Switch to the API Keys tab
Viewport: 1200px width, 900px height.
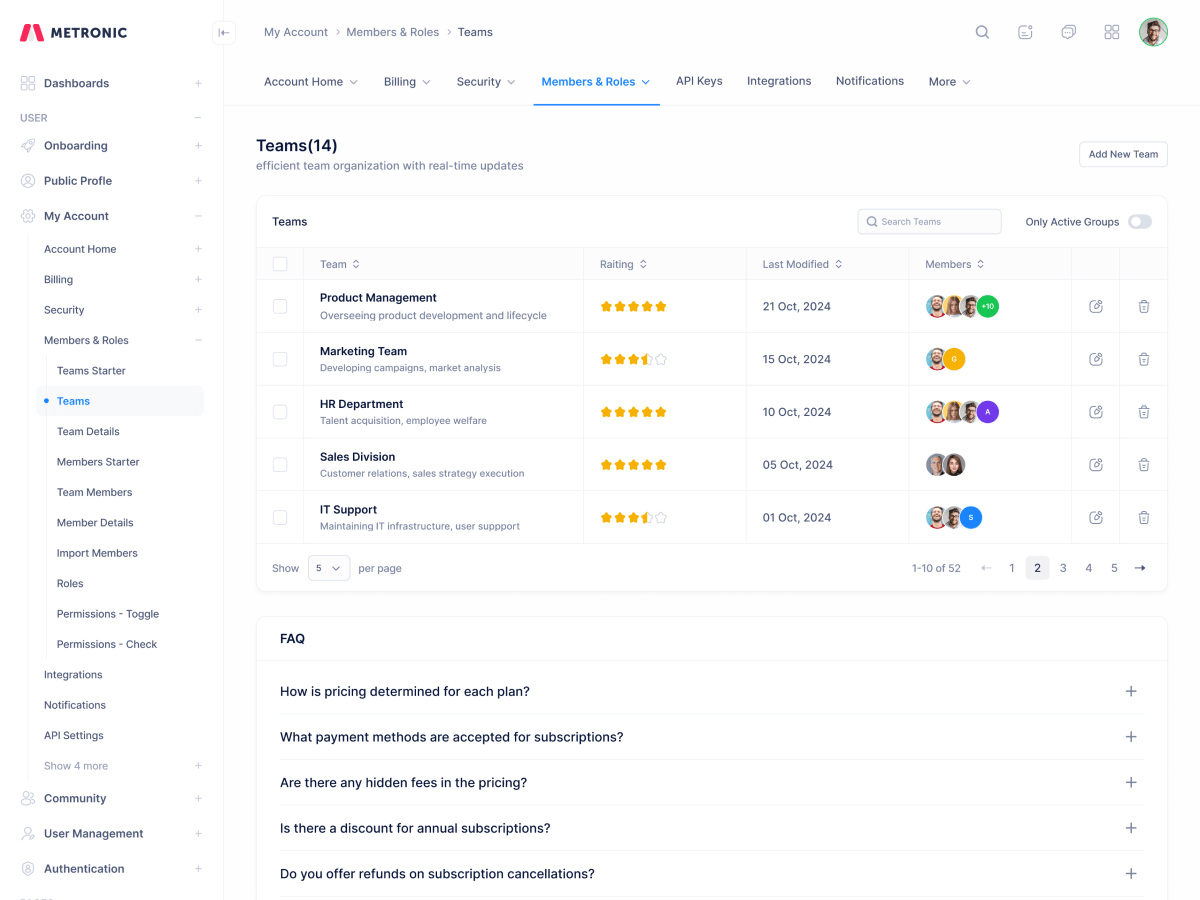click(x=699, y=81)
